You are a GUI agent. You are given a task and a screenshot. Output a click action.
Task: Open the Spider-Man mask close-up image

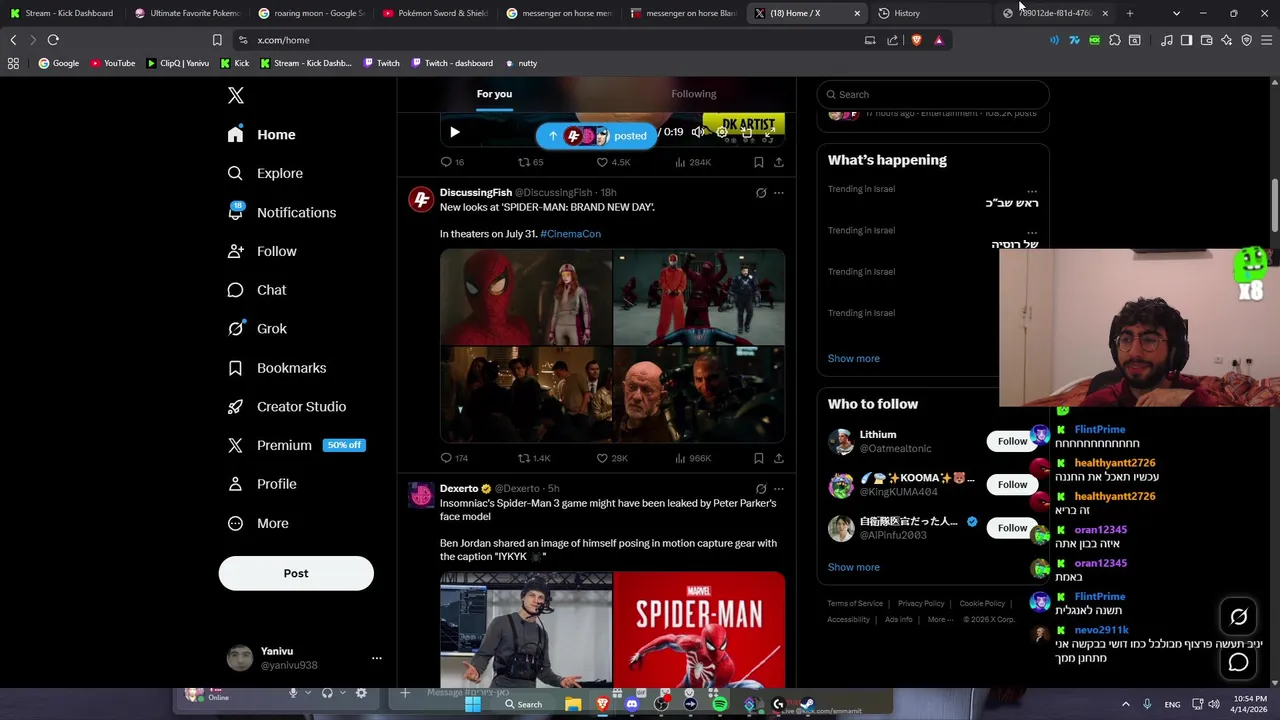(x=526, y=297)
